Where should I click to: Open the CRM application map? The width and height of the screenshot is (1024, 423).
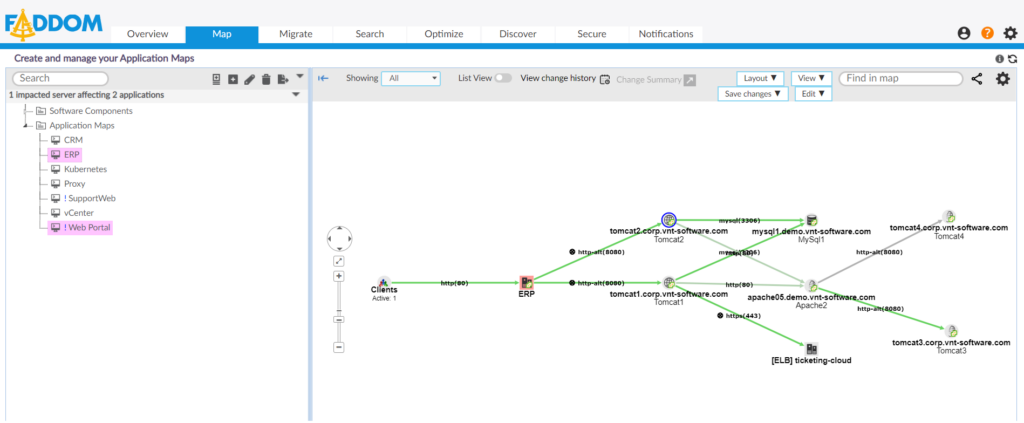point(73,140)
